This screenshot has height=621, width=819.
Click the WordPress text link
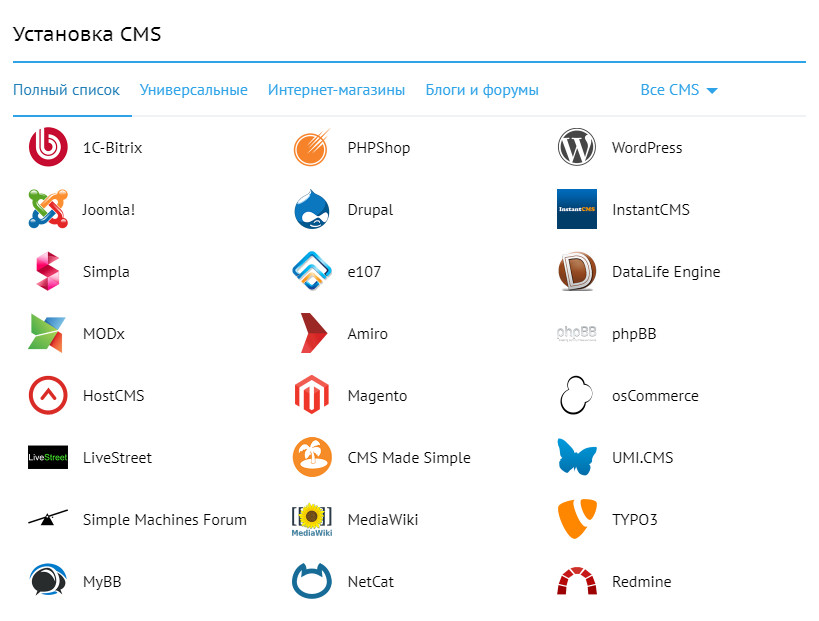coord(647,148)
